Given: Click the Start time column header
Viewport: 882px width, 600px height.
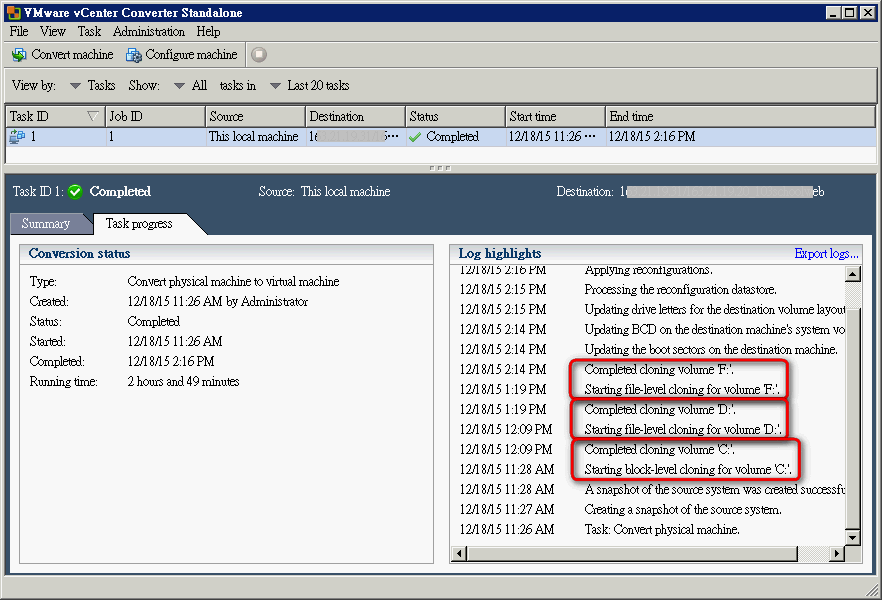Looking at the screenshot, I should (x=555, y=116).
